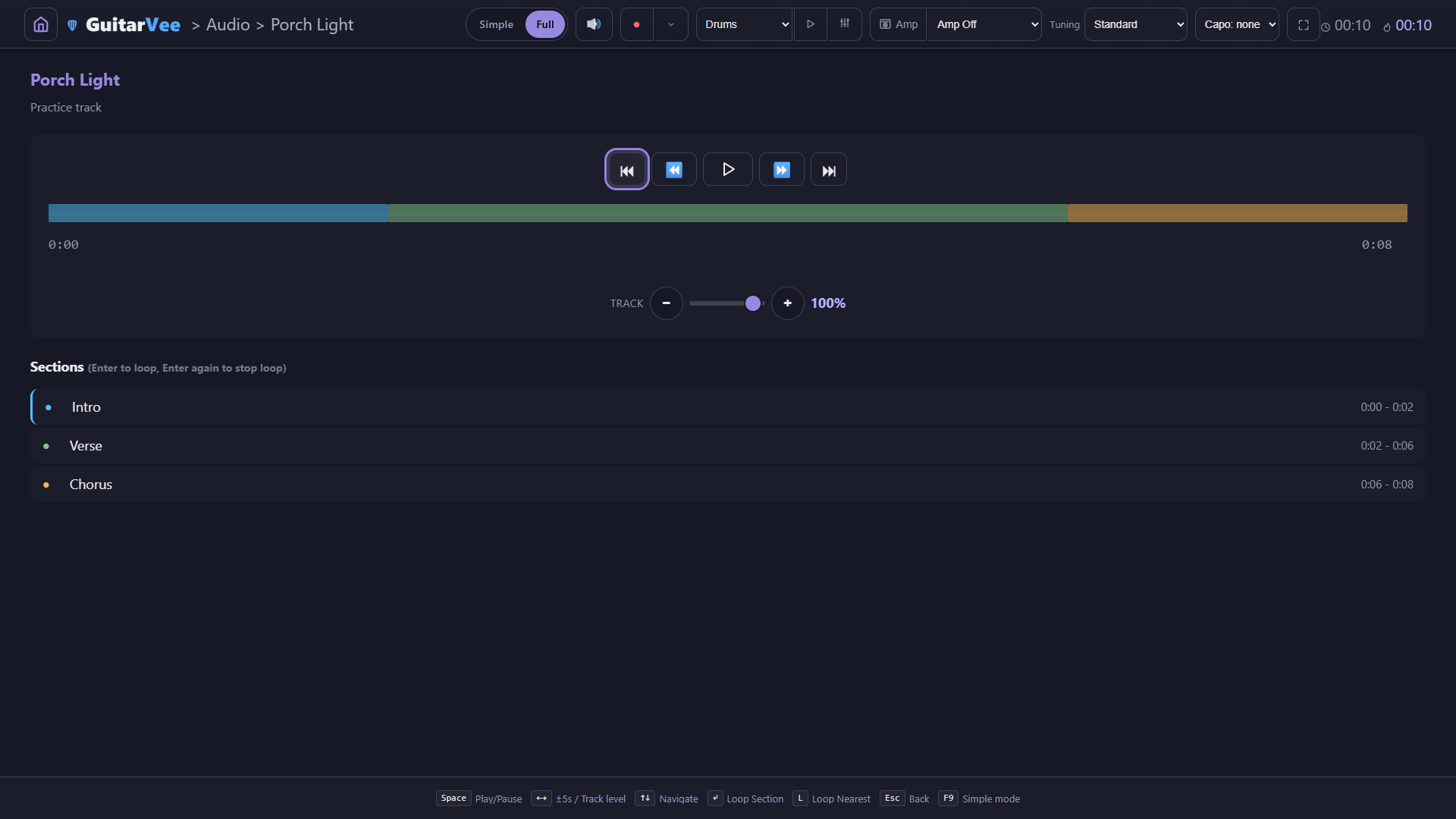Expand the record options chevron
The width and height of the screenshot is (1456, 819).
point(671,24)
